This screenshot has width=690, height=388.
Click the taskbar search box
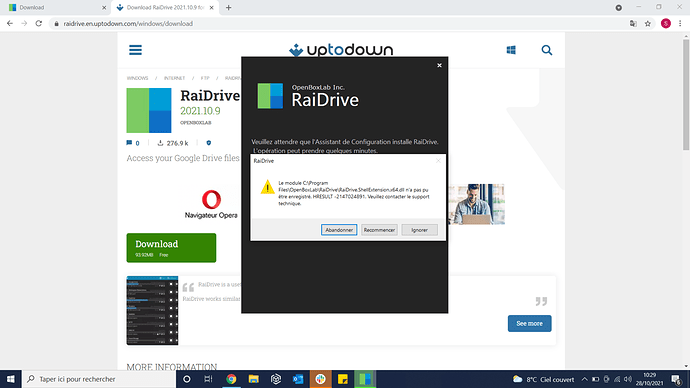[x=99, y=379]
